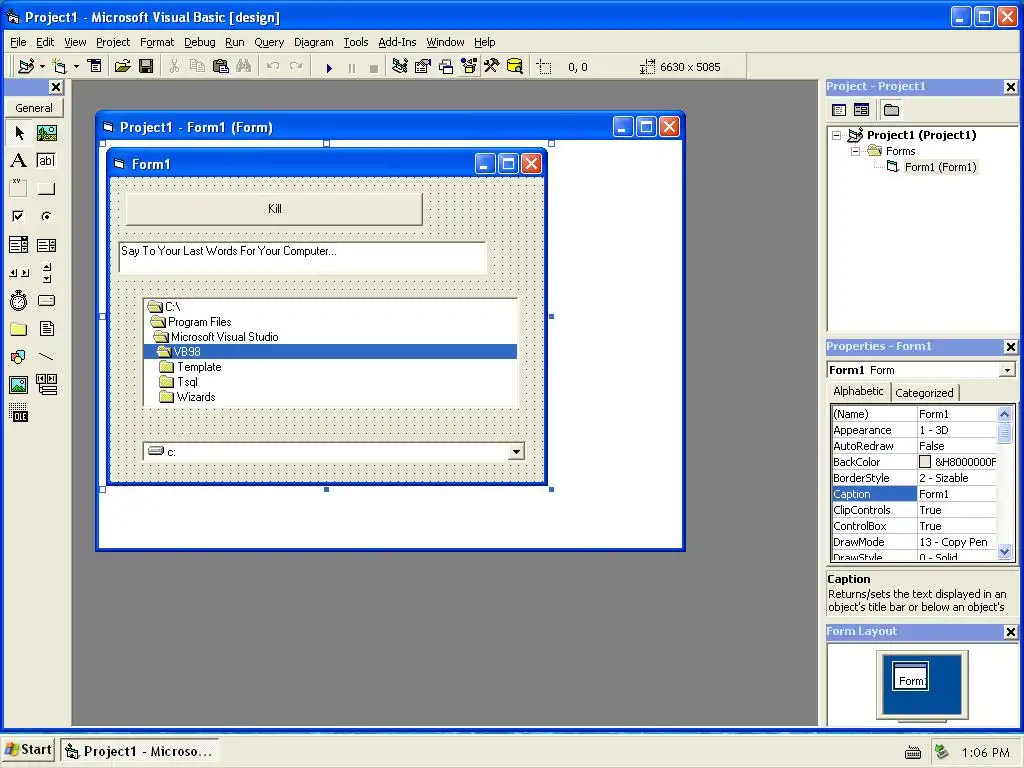Select the vertical scrollbar control tool
The width and height of the screenshot is (1024, 768).
[x=46, y=273]
